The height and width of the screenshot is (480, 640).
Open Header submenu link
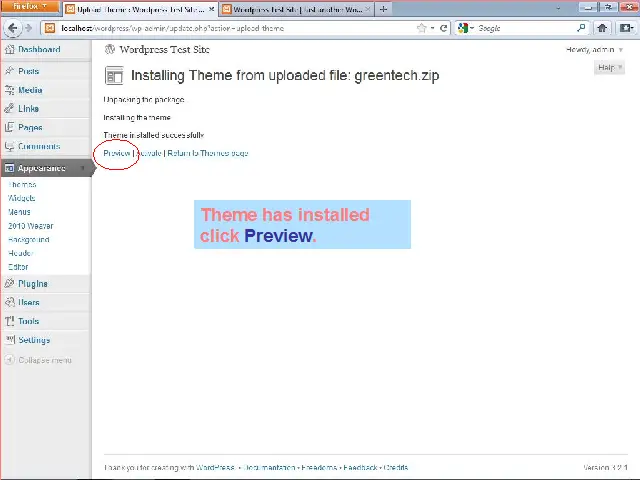click(20, 253)
